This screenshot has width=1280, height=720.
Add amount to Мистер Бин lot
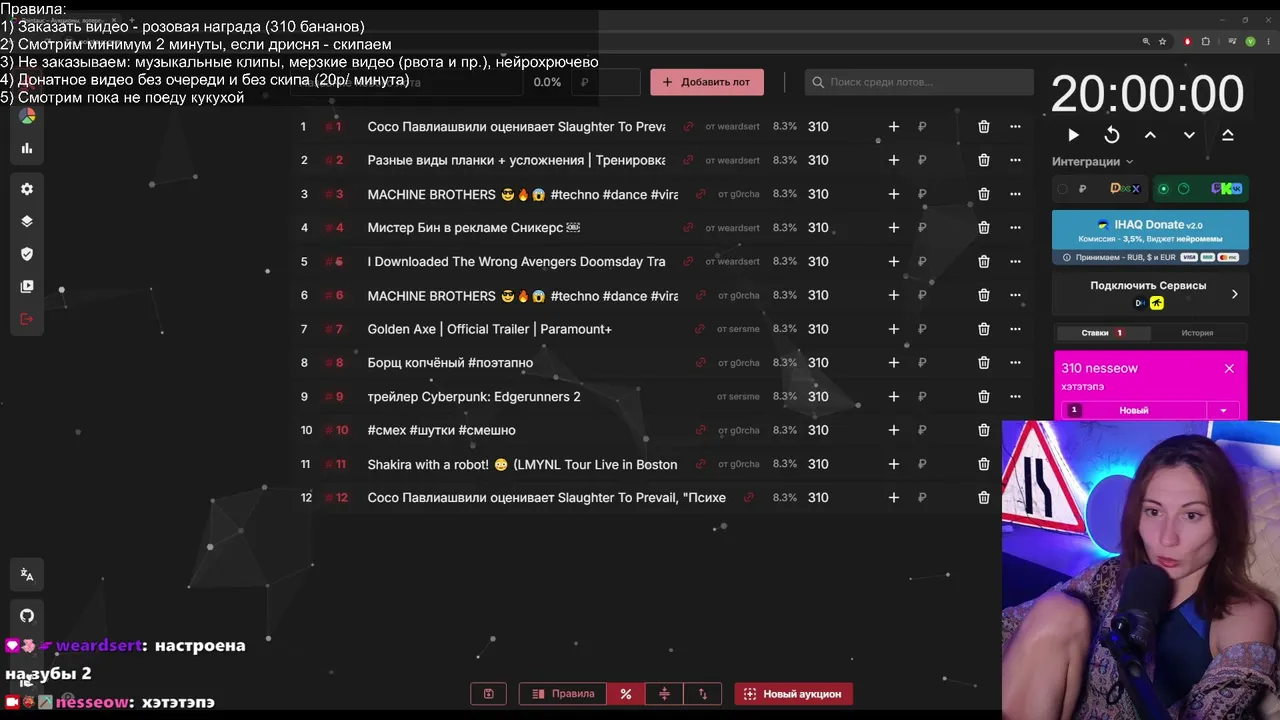click(894, 228)
